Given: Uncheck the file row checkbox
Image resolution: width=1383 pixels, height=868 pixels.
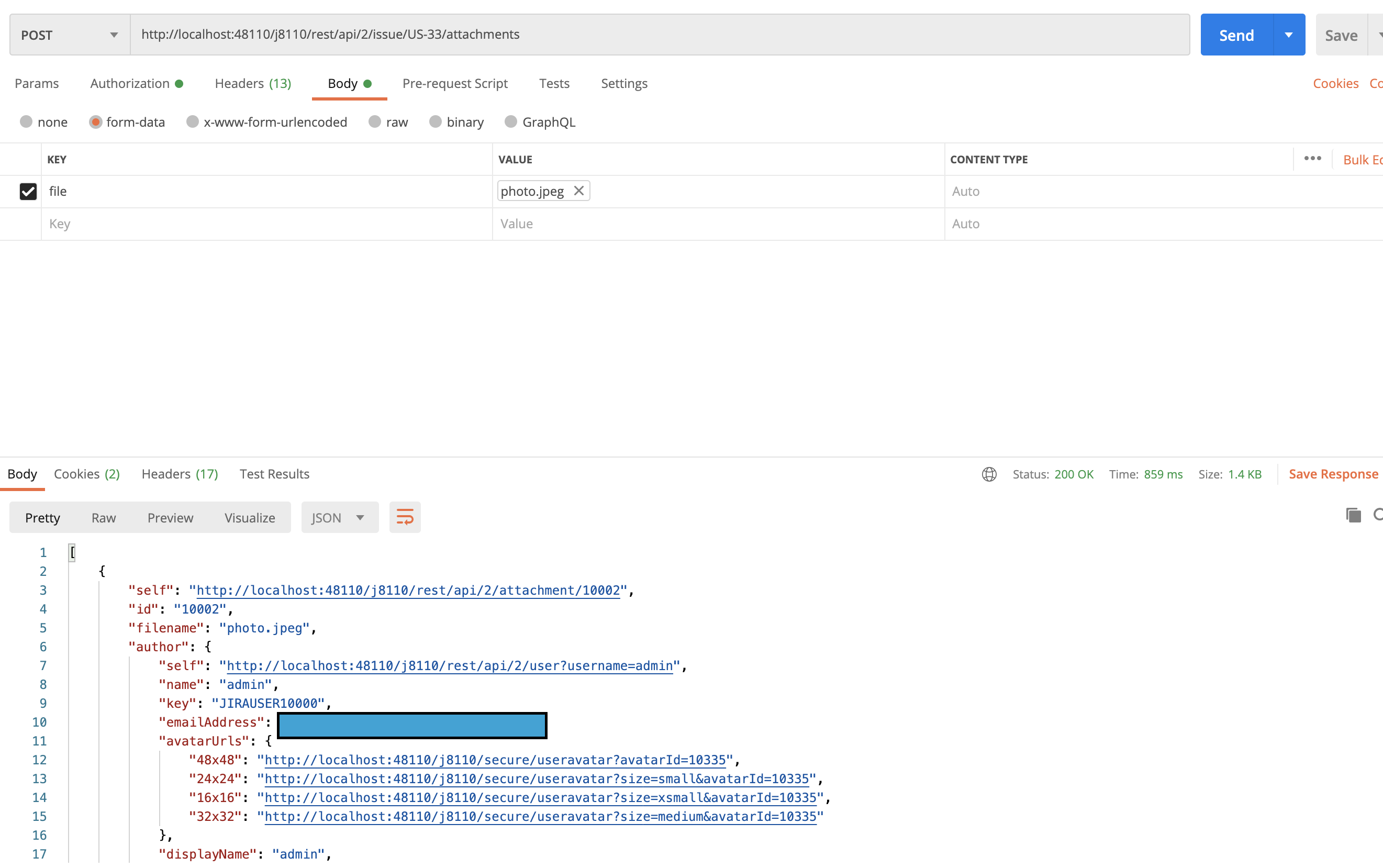Looking at the screenshot, I should 28,191.
